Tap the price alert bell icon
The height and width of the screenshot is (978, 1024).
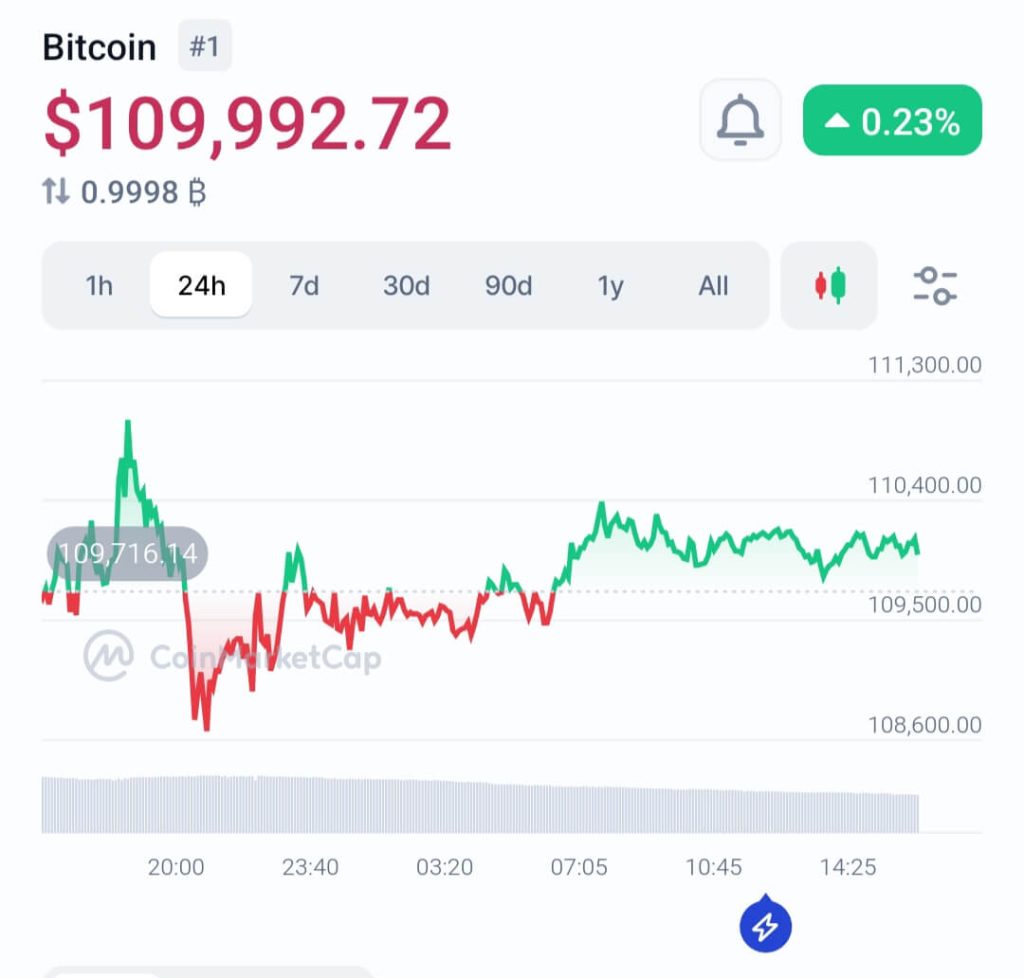(740, 120)
